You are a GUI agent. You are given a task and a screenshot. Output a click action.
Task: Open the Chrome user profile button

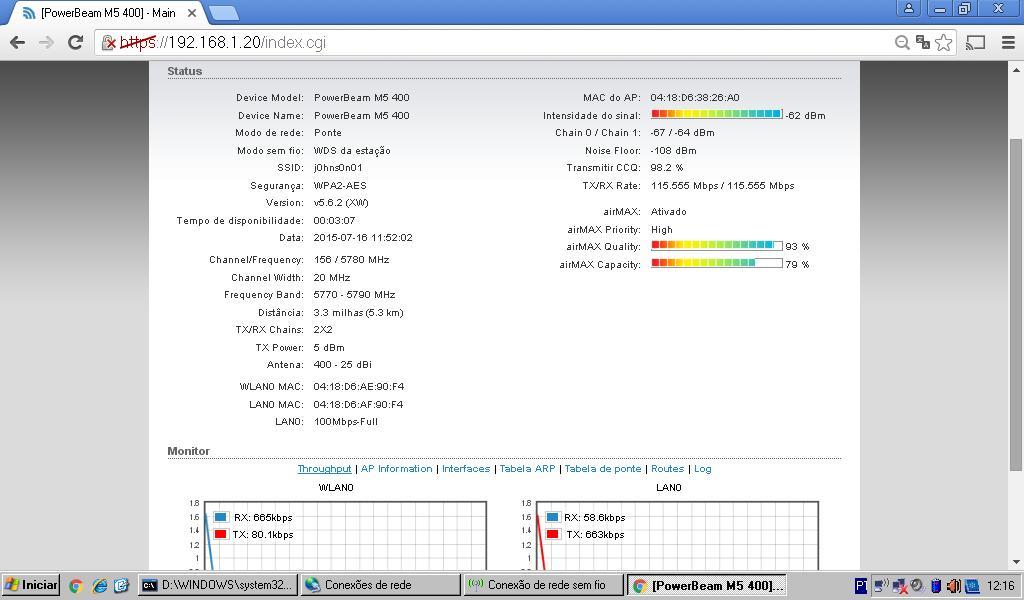pos(909,8)
